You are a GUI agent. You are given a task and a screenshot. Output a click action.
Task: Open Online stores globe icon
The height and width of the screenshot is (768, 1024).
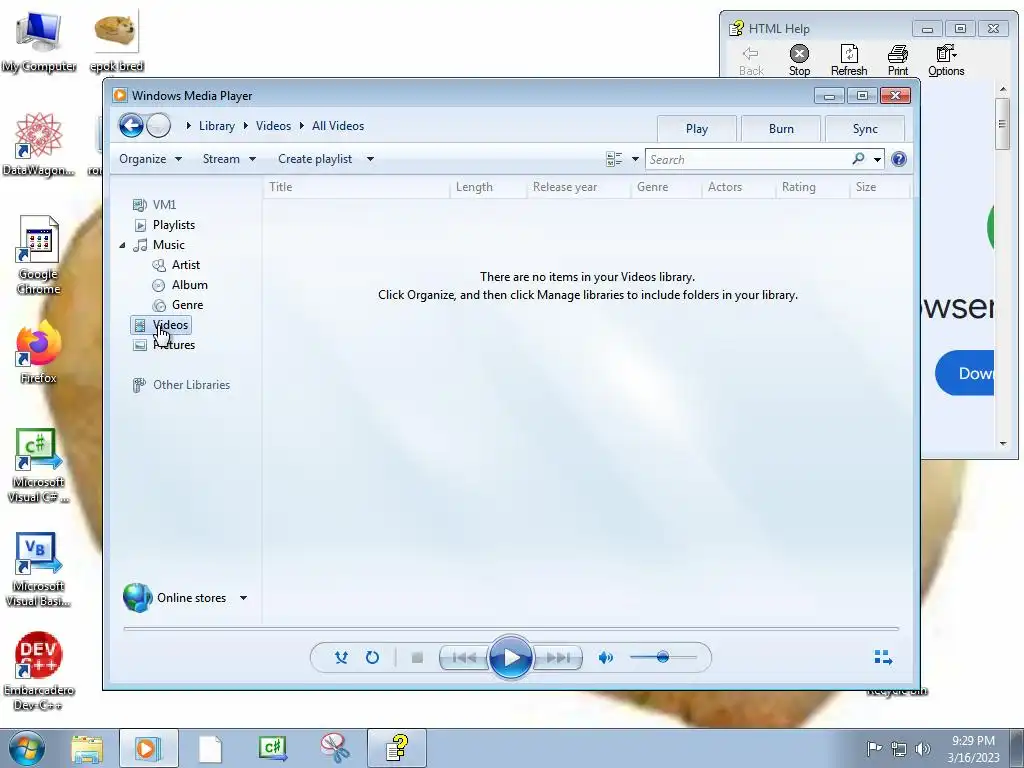[x=137, y=598]
